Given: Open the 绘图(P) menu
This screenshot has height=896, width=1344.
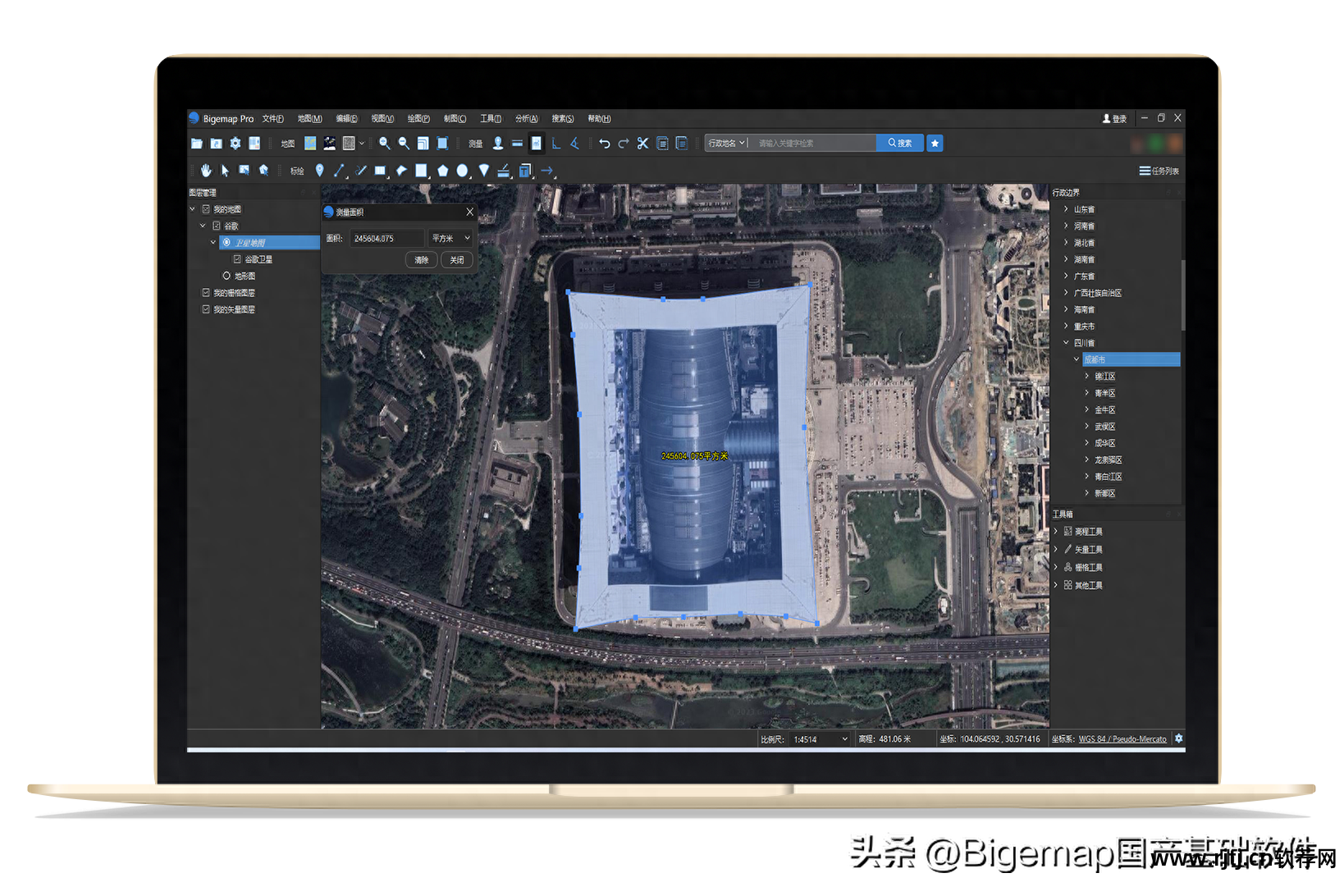Looking at the screenshot, I should tap(418, 119).
